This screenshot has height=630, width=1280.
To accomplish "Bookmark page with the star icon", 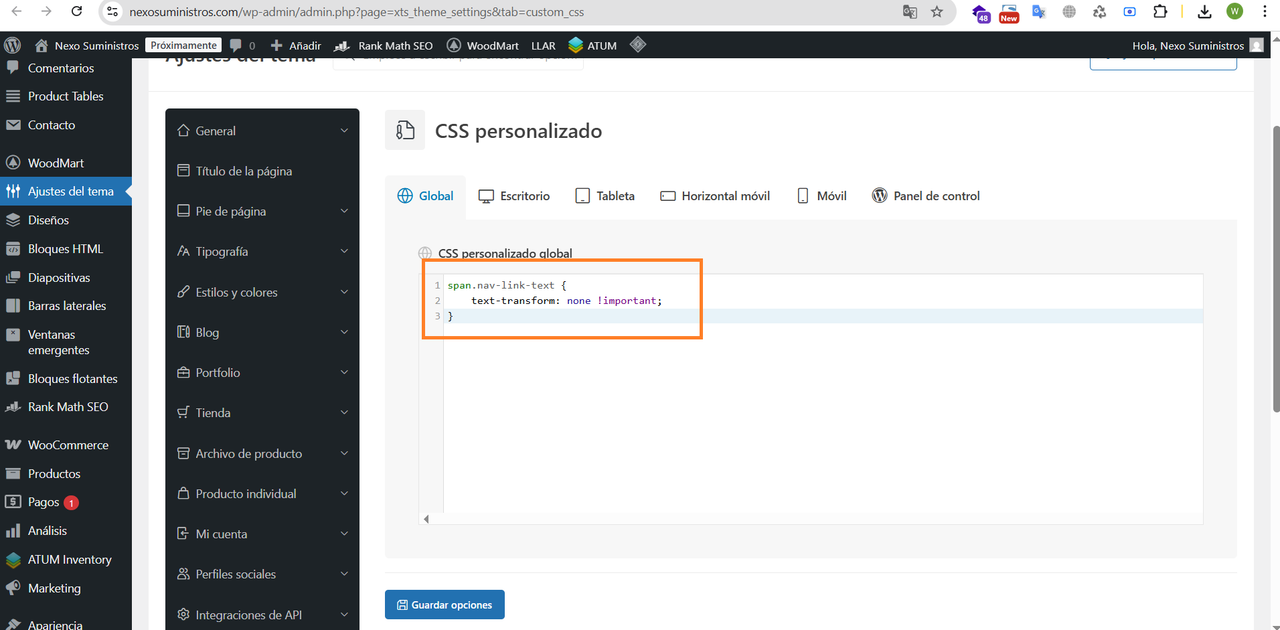I will tap(937, 12).
